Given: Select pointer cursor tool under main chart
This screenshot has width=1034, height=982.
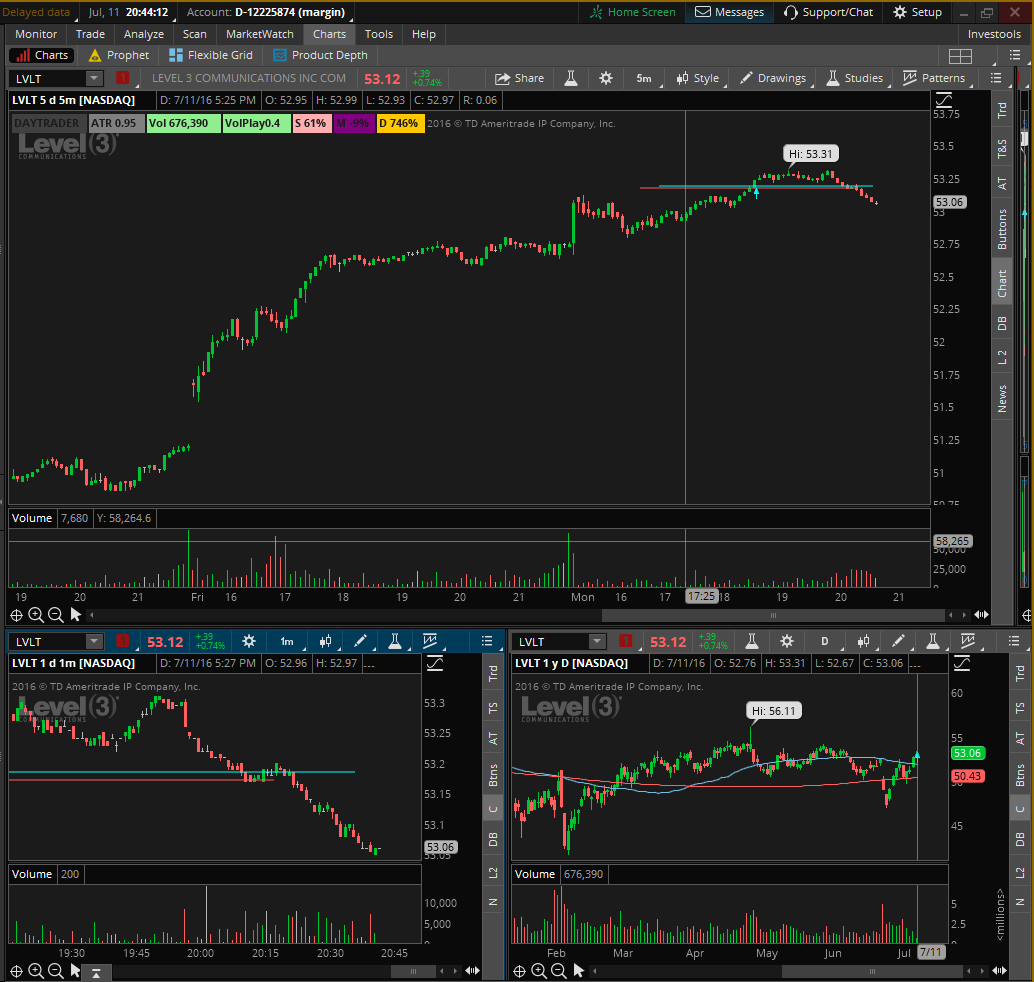Looking at the screenshot, I should pos(76,615).
